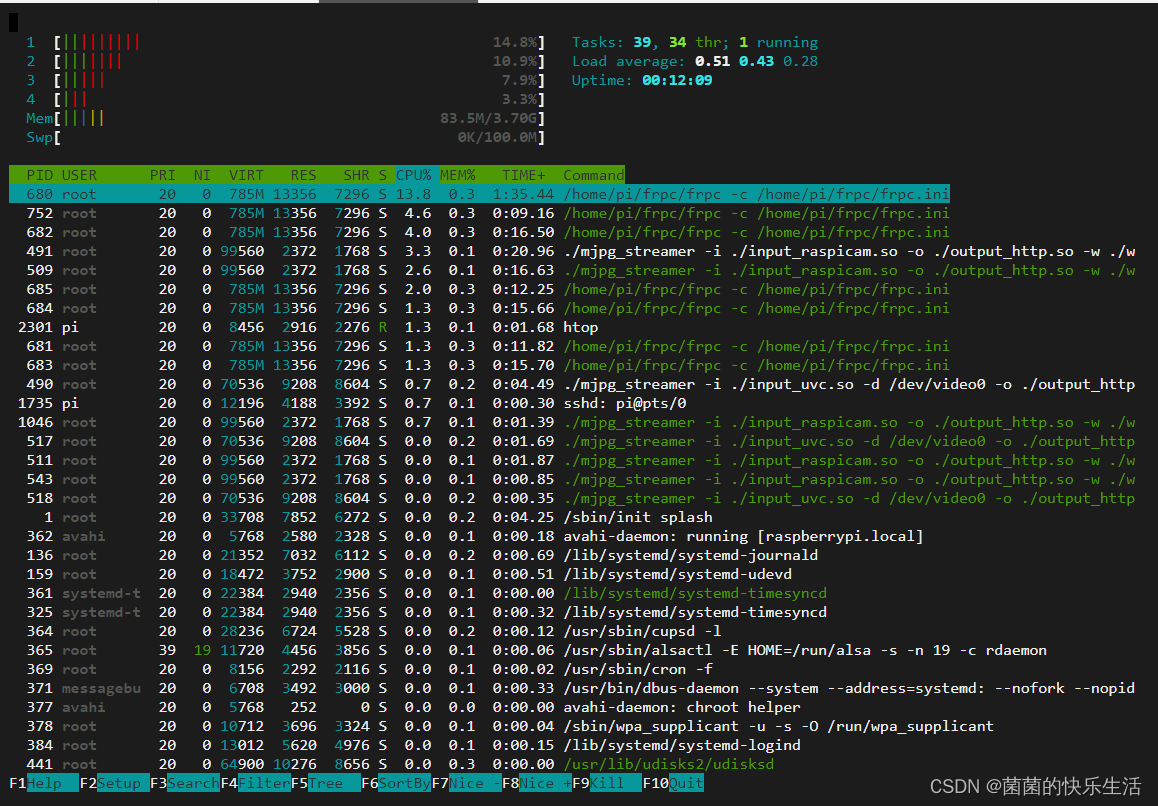The height and width of the screenshot is (806, 1158).
Task: Click the Uptime 00:12:09 value
Action: point(677,80)
